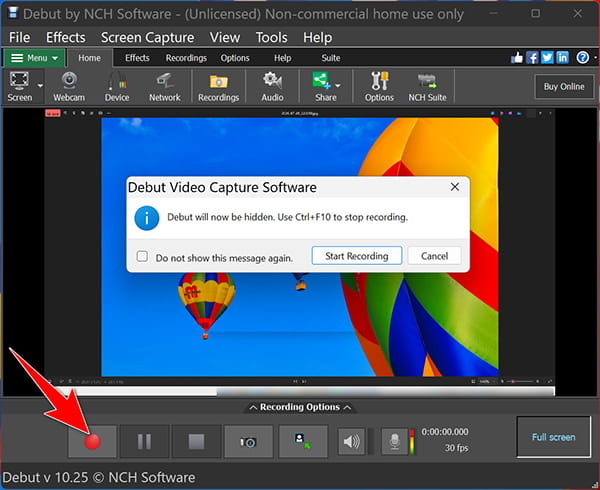Viewport: 600px width, 490px height.
Task: Close the Debut Video Capture Software dialog
Action: coord(455,187)
